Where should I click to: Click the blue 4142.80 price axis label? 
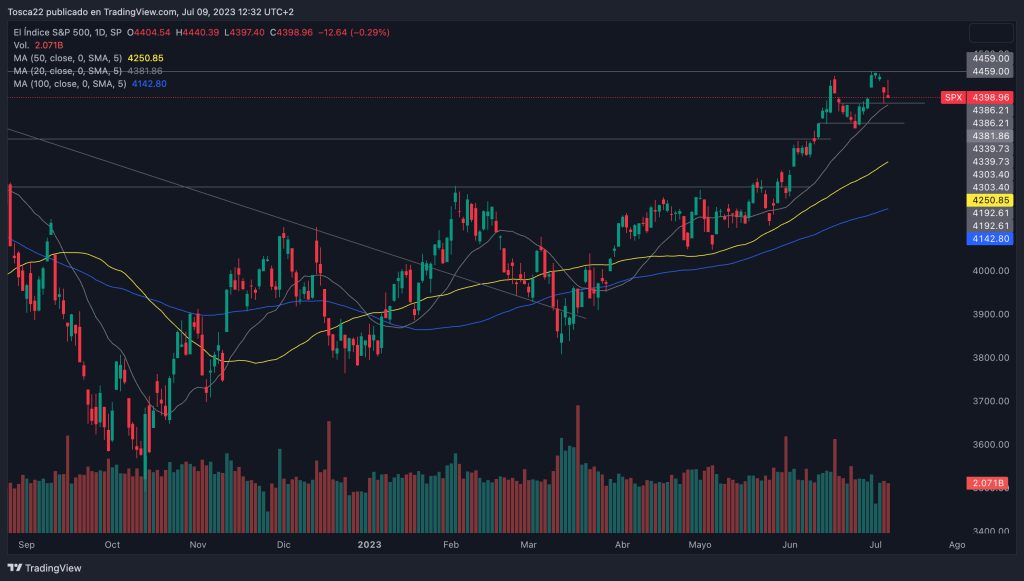(990, 239)
